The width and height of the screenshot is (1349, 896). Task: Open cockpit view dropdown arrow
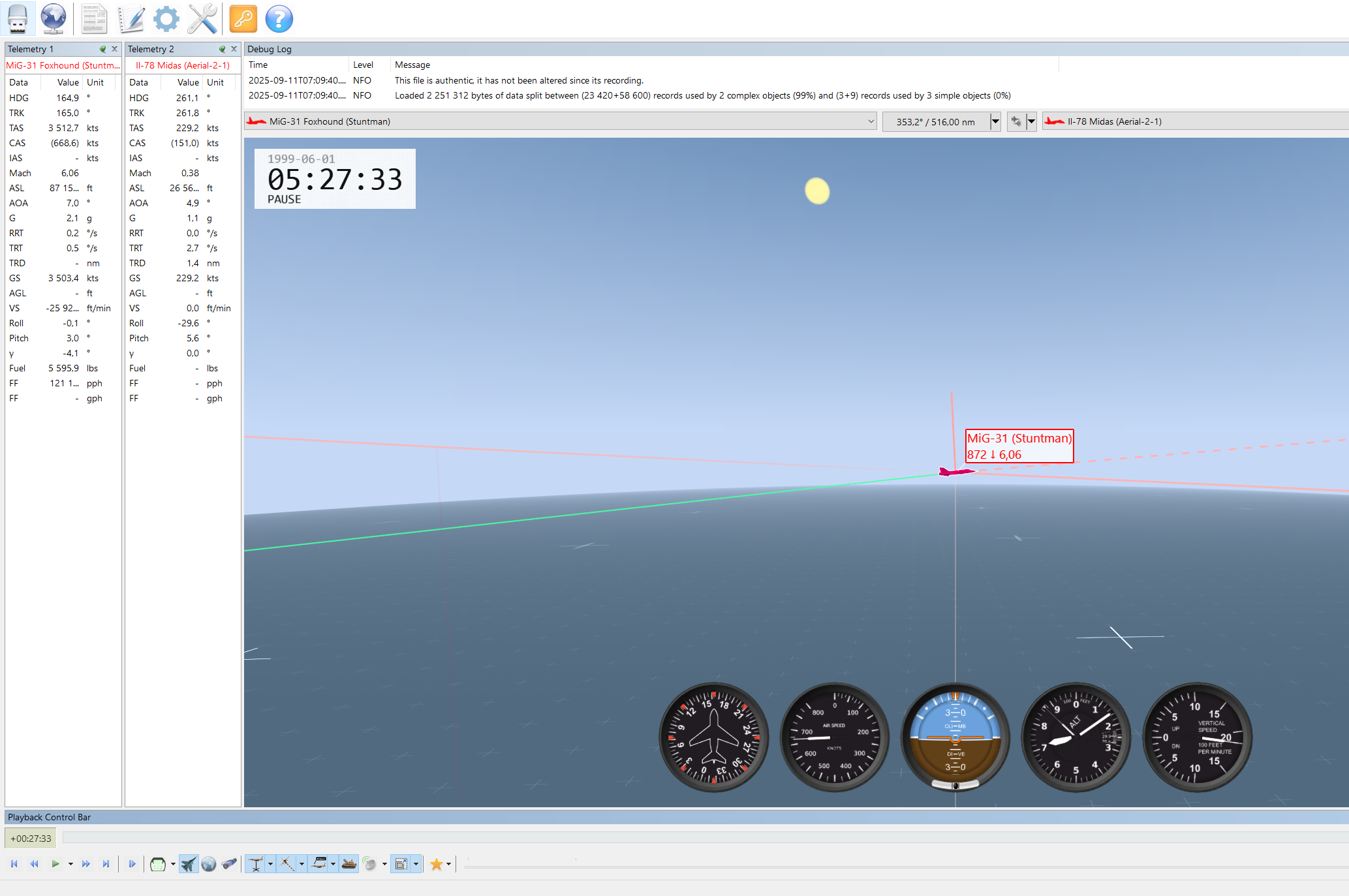[173, 864]
